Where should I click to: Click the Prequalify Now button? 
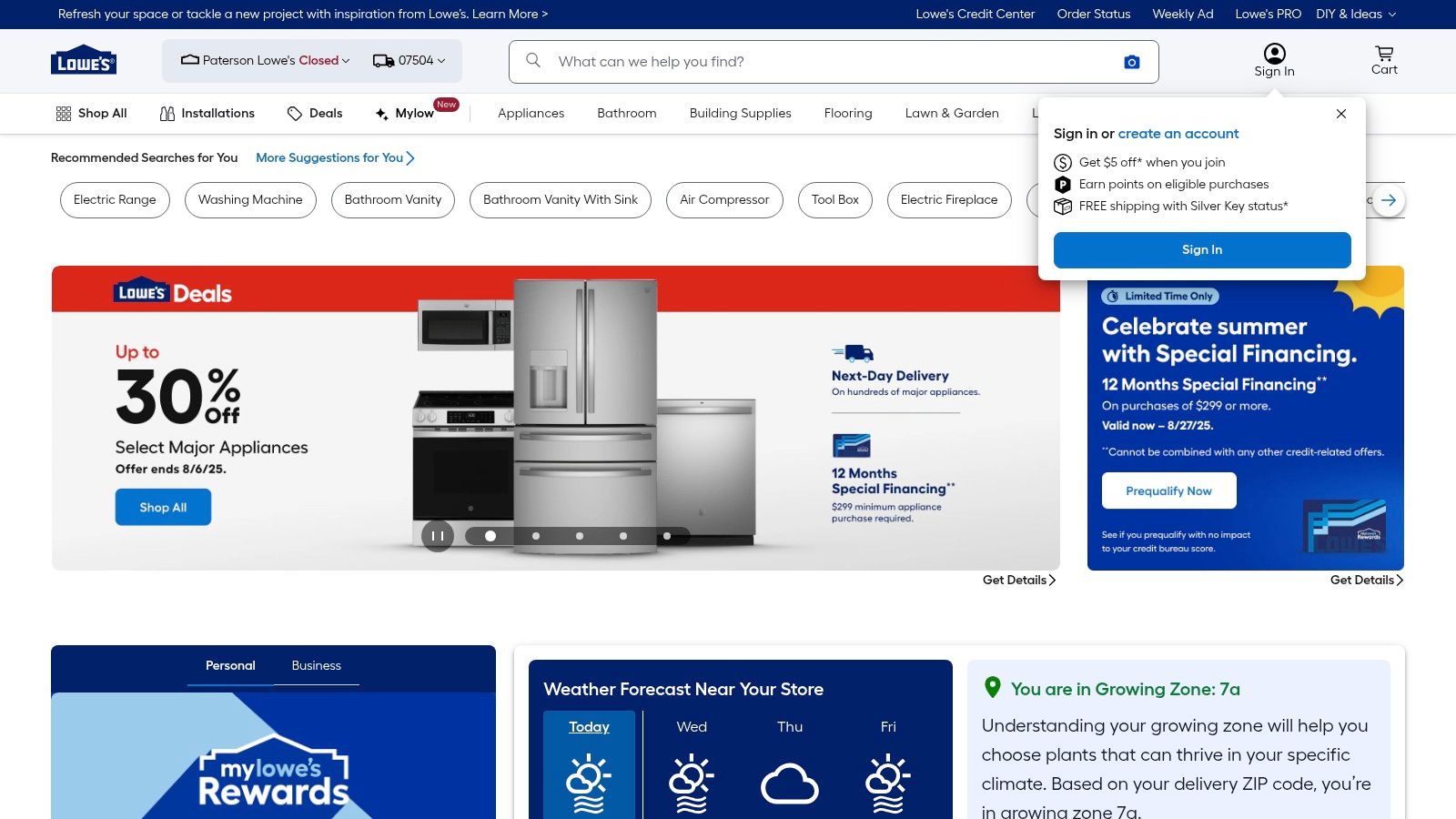click(x=1168, y=490)
